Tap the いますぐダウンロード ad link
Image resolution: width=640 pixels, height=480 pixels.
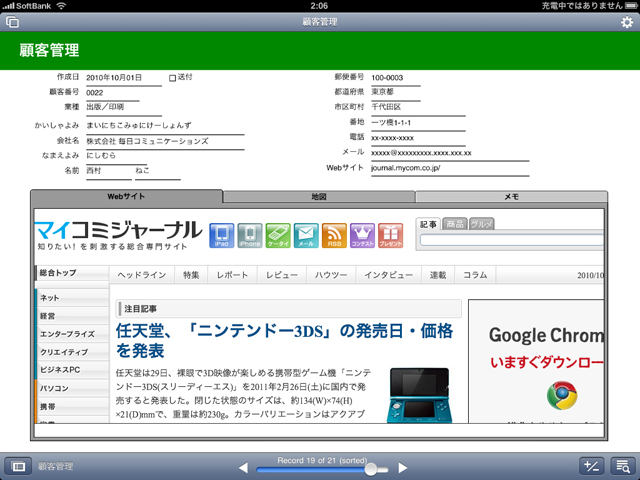tap(546, 362)
